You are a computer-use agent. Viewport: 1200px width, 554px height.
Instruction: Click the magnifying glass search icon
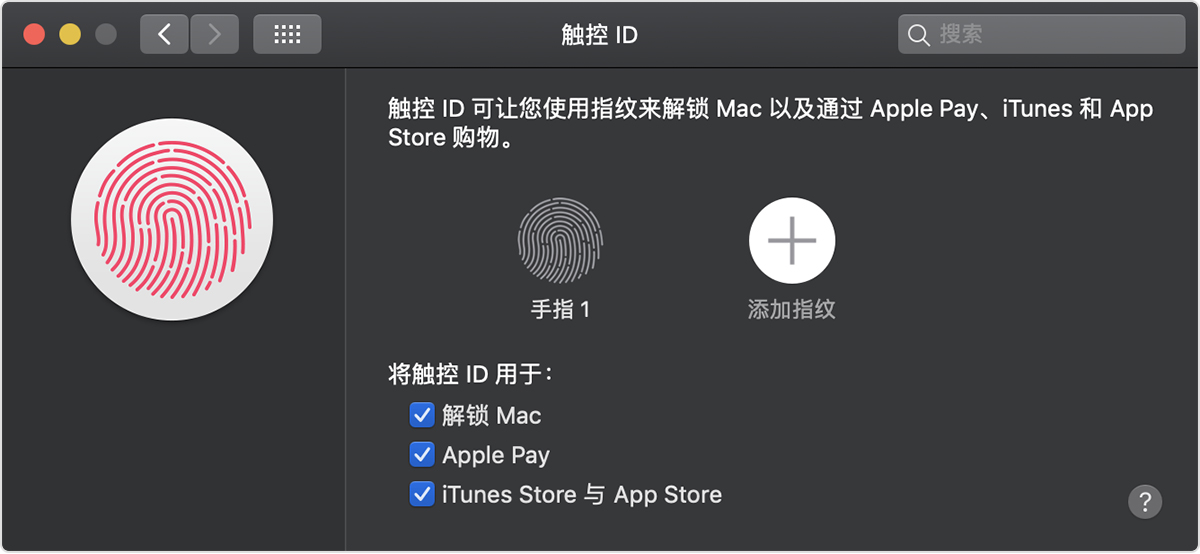918,35
